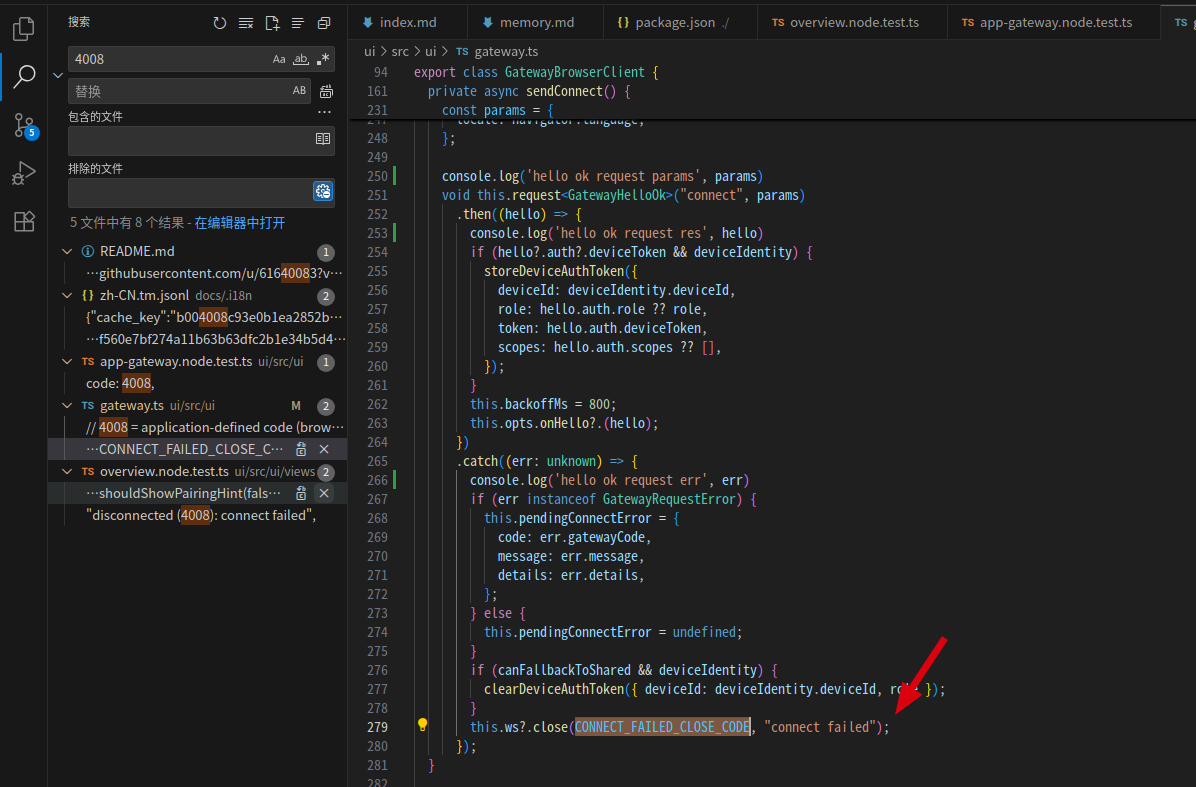Toggle Match Whole Word in search box
Screen dimensions: 1196x787
[300, 60]
